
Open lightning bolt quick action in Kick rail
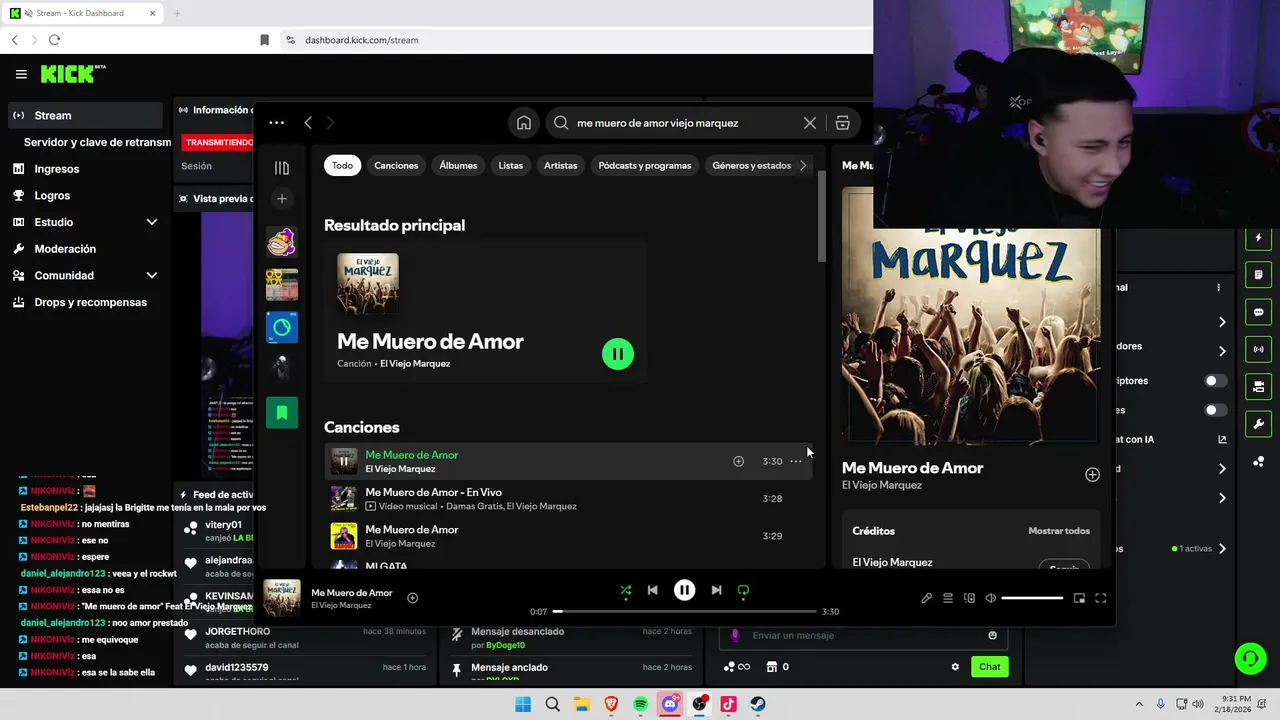(1258, 238)
